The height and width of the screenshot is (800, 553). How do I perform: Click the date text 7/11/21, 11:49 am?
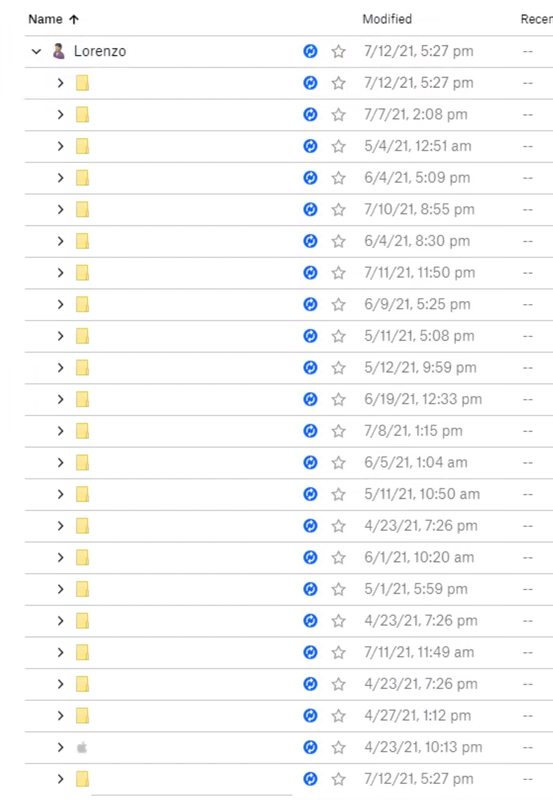(419, 652)
